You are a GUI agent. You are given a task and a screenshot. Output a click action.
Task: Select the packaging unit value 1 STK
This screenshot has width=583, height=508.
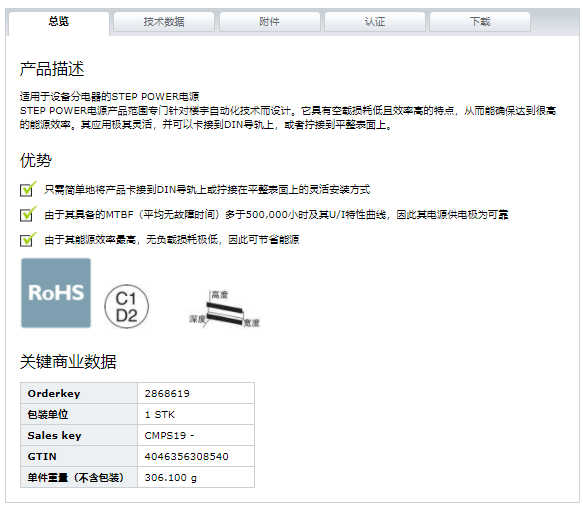(160, 415)
